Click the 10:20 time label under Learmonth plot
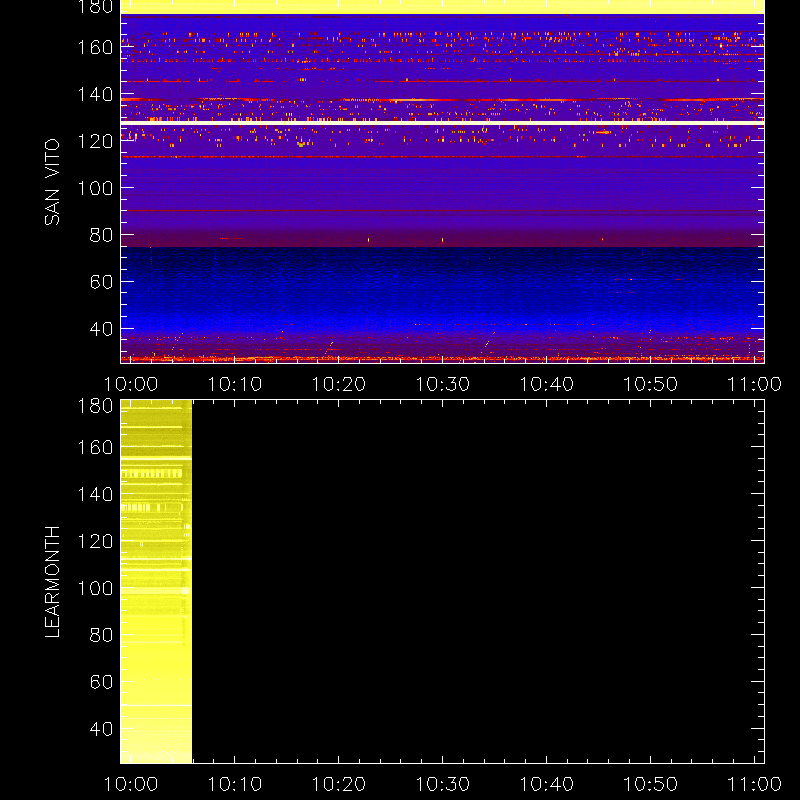Screen dimensions: 800x800 point(339,784)
